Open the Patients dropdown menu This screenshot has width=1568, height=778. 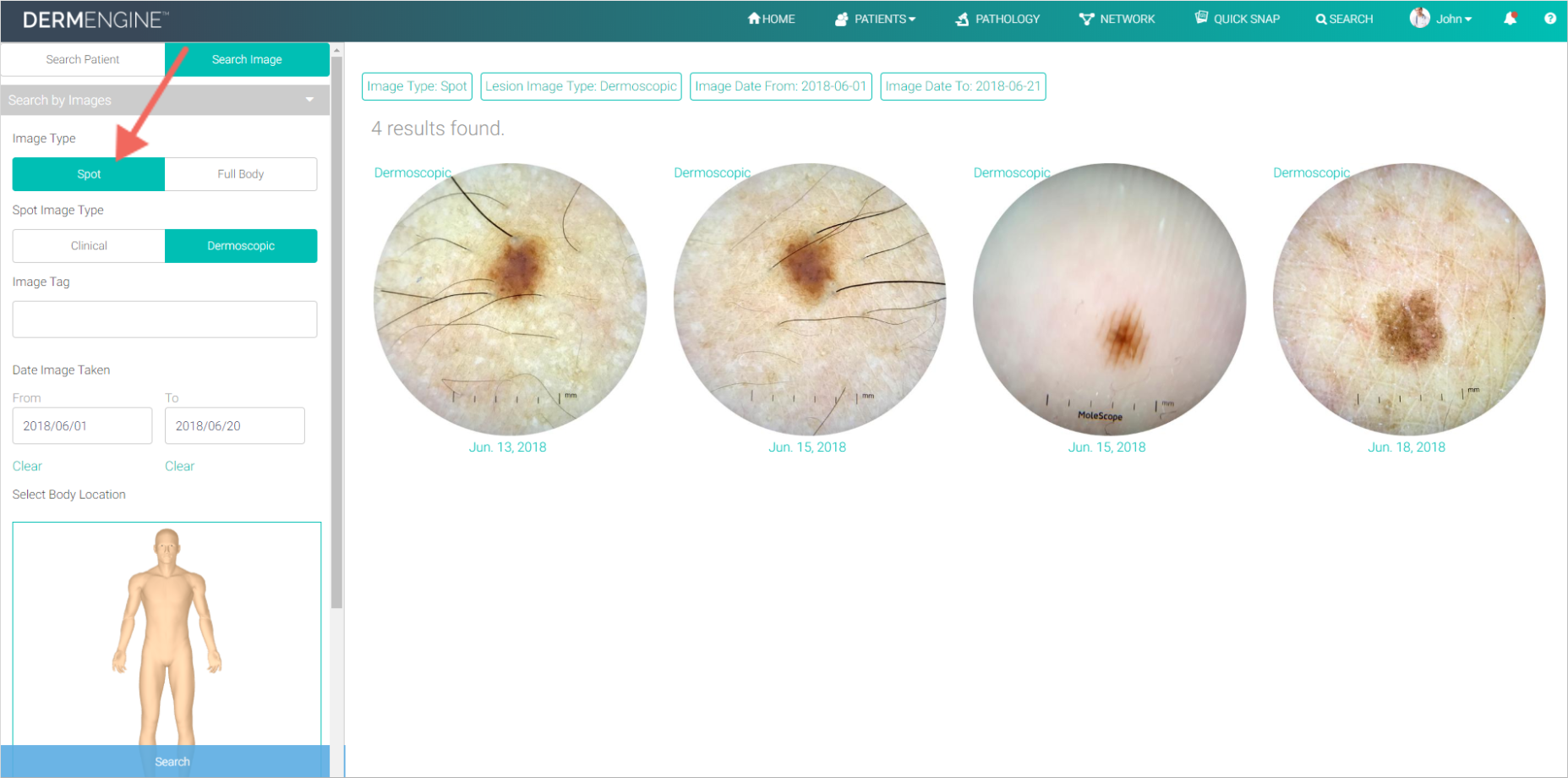tap(875, 18)
